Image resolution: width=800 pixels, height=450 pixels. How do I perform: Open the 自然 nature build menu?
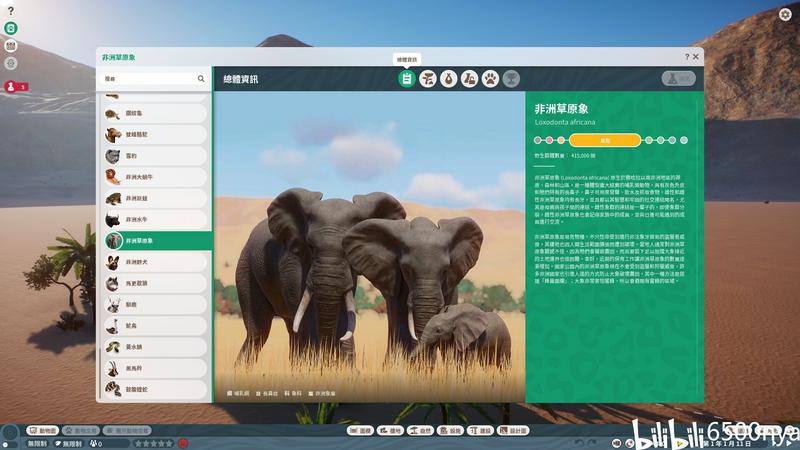[x=420, y=431]
